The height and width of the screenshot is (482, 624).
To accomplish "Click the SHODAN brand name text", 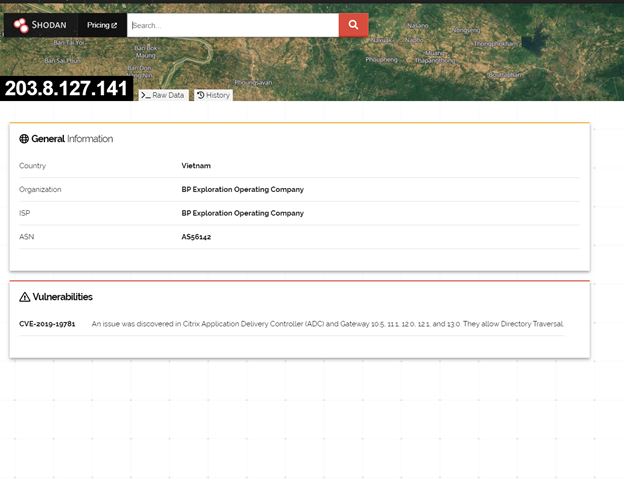I will click(x=49, y=25).
